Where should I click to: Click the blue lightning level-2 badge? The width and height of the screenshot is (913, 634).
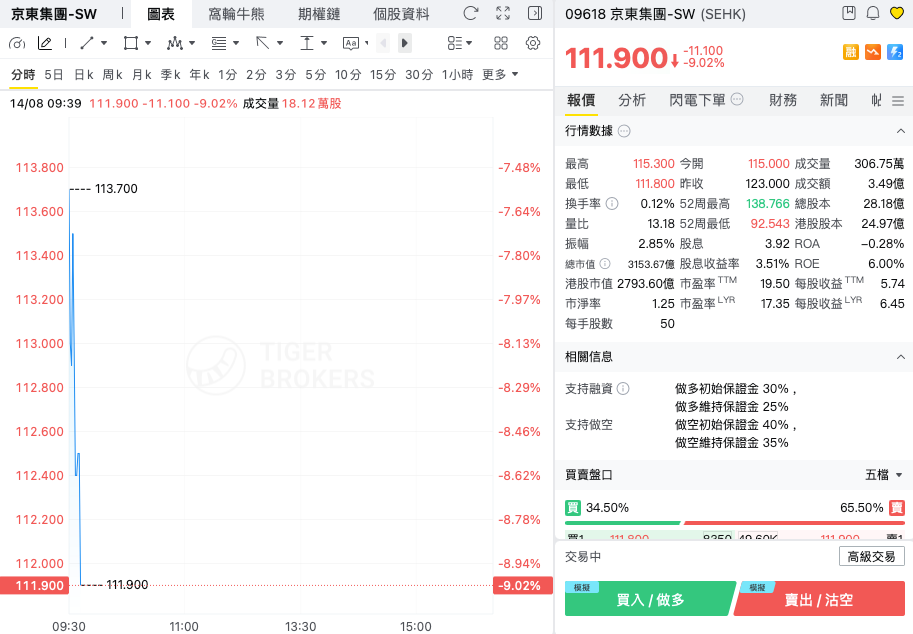pyautogui.click(x=895, y=52)
